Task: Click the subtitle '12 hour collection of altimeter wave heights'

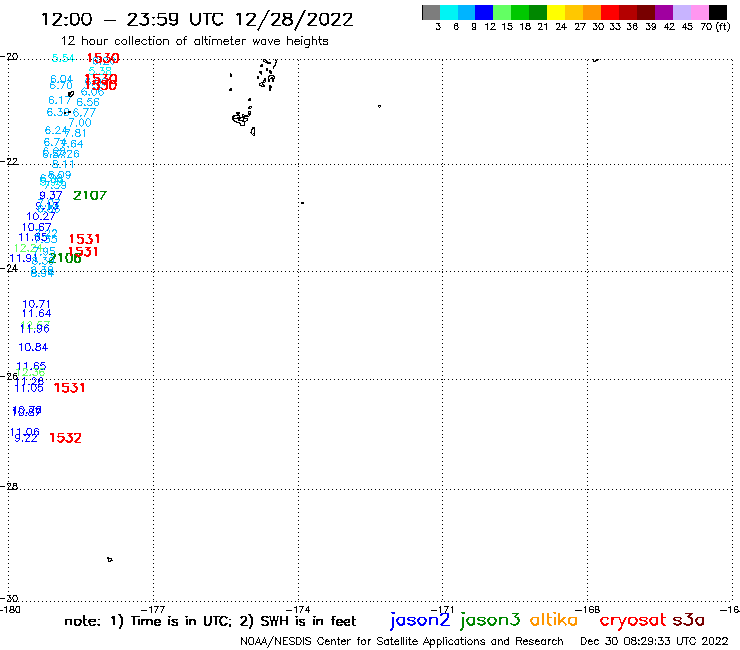Action: tap(194, 41)
